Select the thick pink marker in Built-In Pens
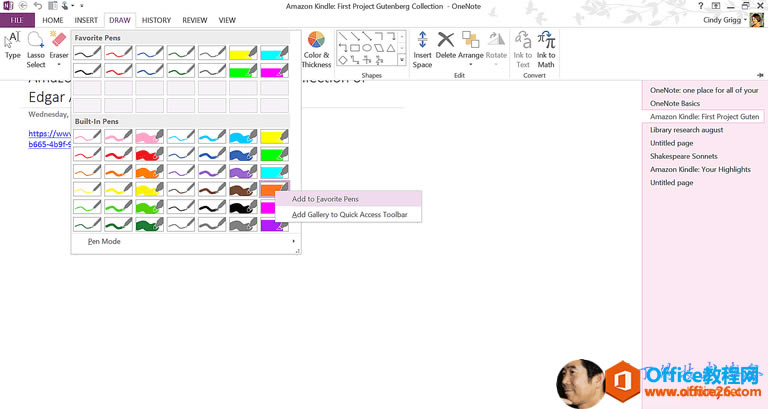Viewport: 768px width, 409px height. [x=149, y=137]
